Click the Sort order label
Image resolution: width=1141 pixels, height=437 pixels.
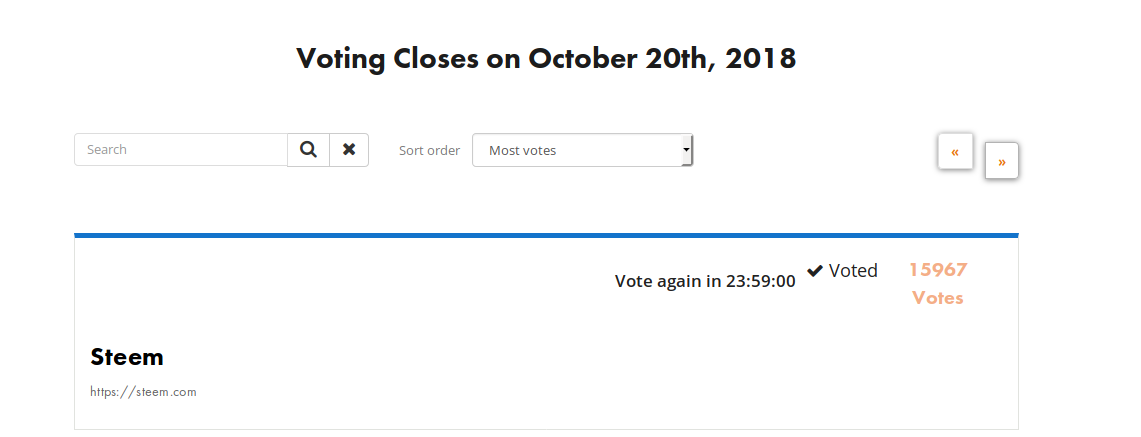(x=429, y=151)
